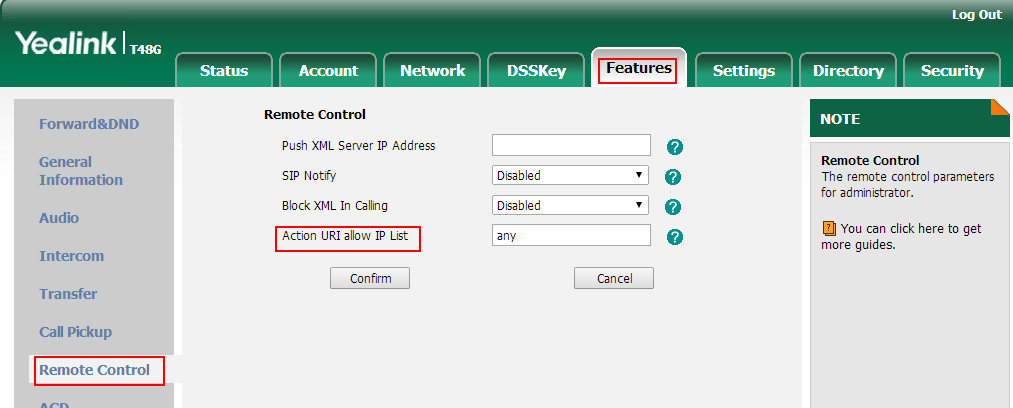Open the Block XML In Calling dropdown
Screen dimensions: 1013x408
[570, 206]
